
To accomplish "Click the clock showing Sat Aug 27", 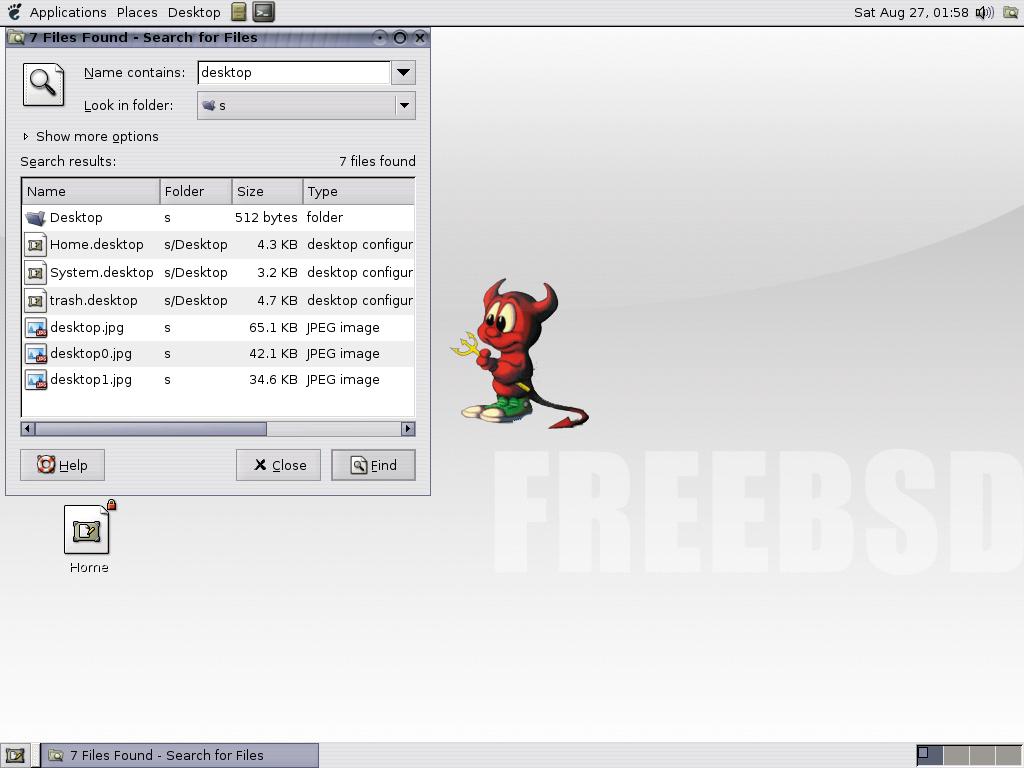I will pyautogui.click(x=911, y=12).
